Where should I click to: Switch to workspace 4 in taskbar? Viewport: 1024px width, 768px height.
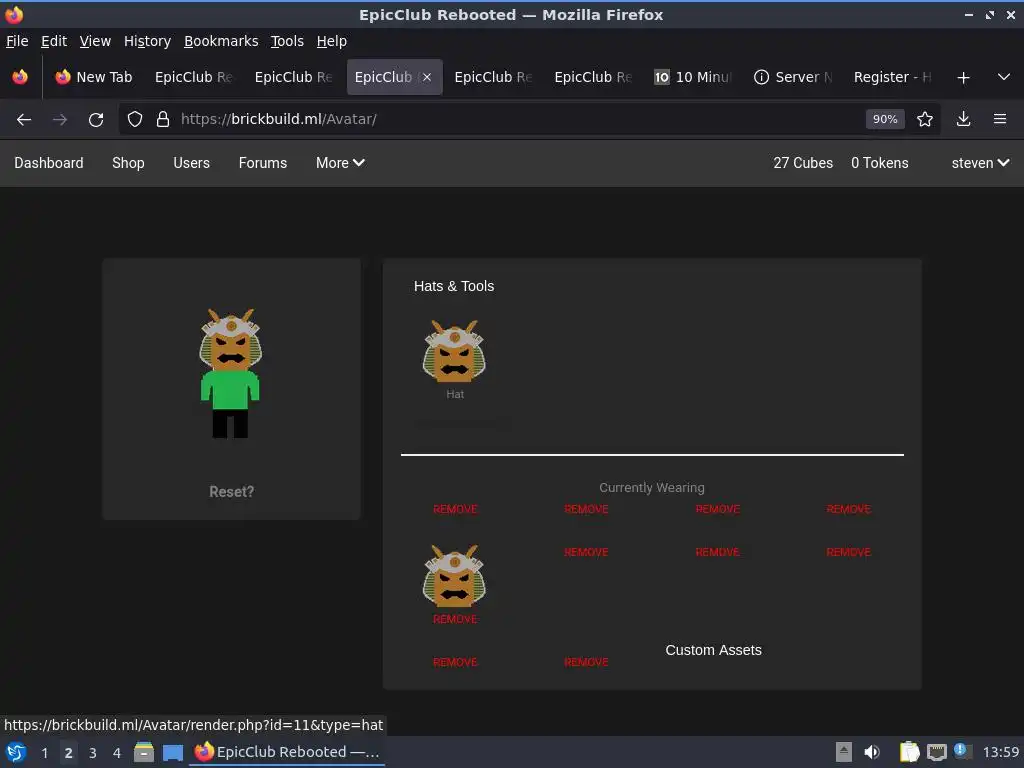pyautogui.click(x=117, y=753)
